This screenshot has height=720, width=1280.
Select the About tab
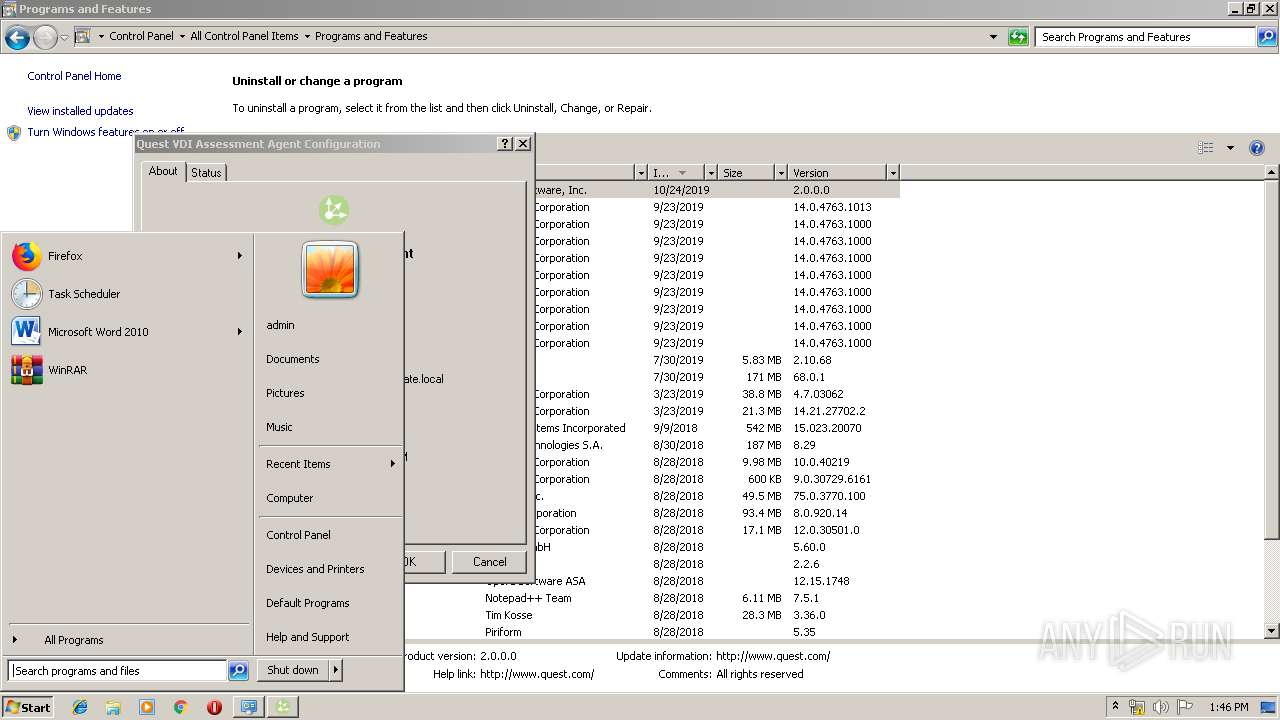point(163,171)
